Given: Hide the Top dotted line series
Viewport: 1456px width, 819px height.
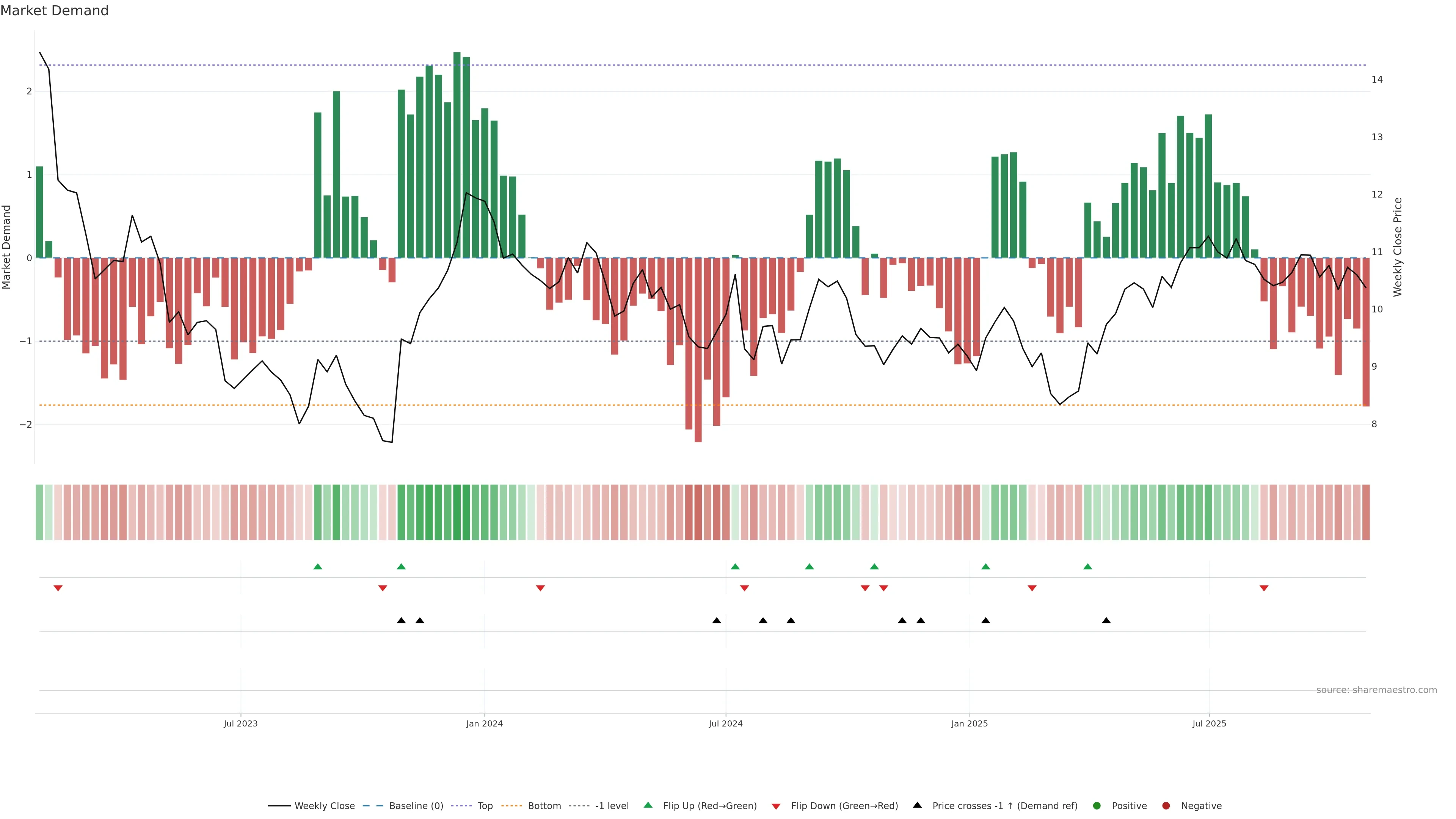Looking at the screenshot, I should pos(485,805).
